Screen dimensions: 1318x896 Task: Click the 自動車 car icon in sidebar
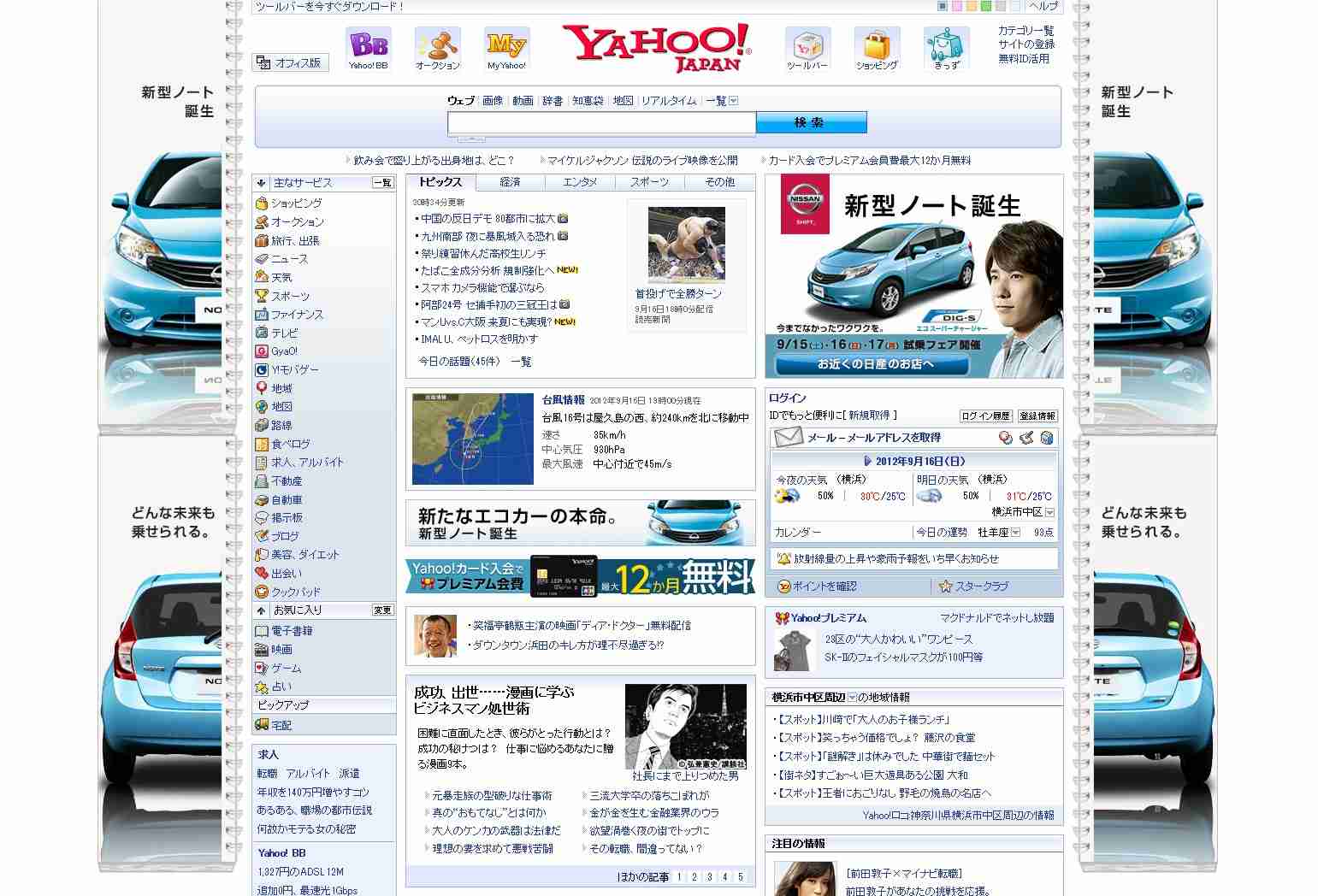(262, 499)
